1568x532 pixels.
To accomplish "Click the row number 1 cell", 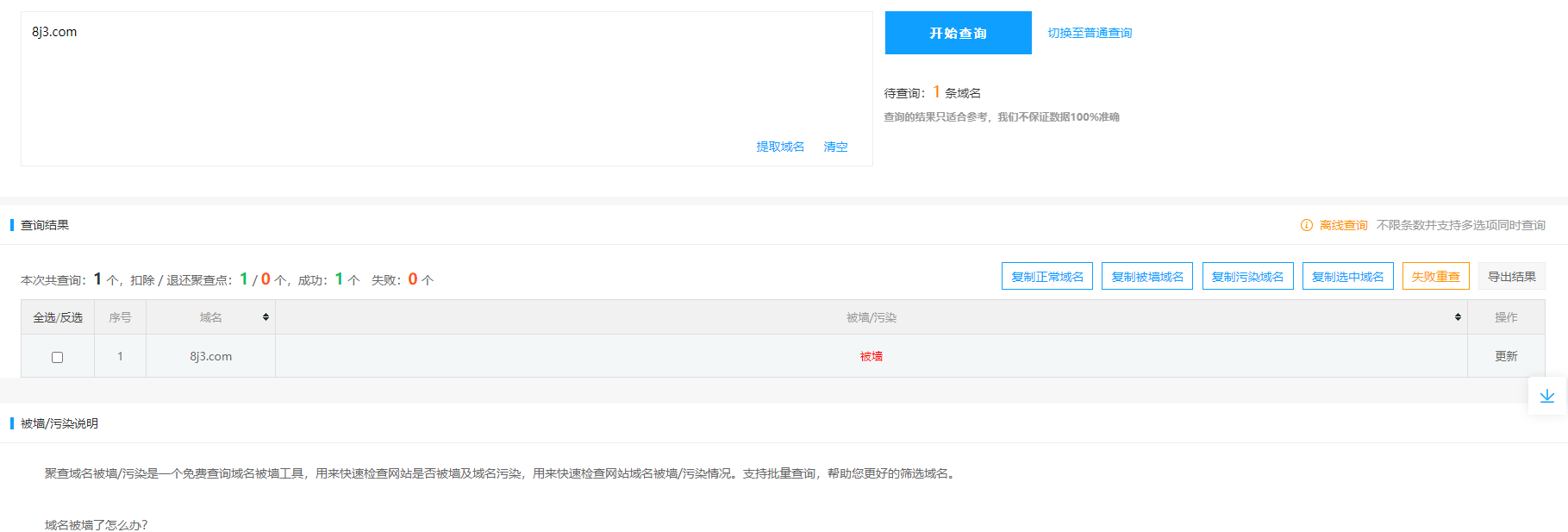I will pyautogui.click(x=120, y=356).
